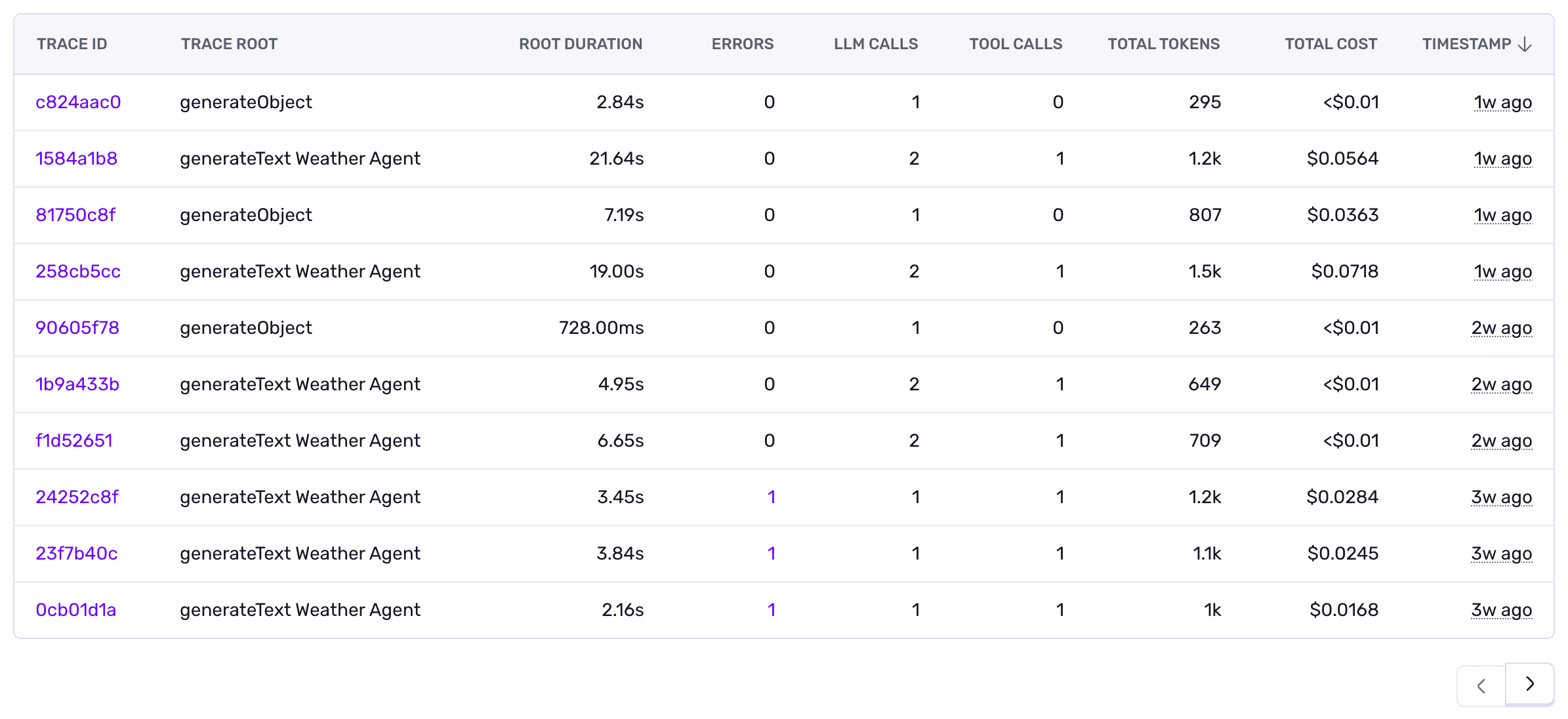Screen dimensions: 1568x719
Task: Open trace 81750c8f
Action: (75, 215)
